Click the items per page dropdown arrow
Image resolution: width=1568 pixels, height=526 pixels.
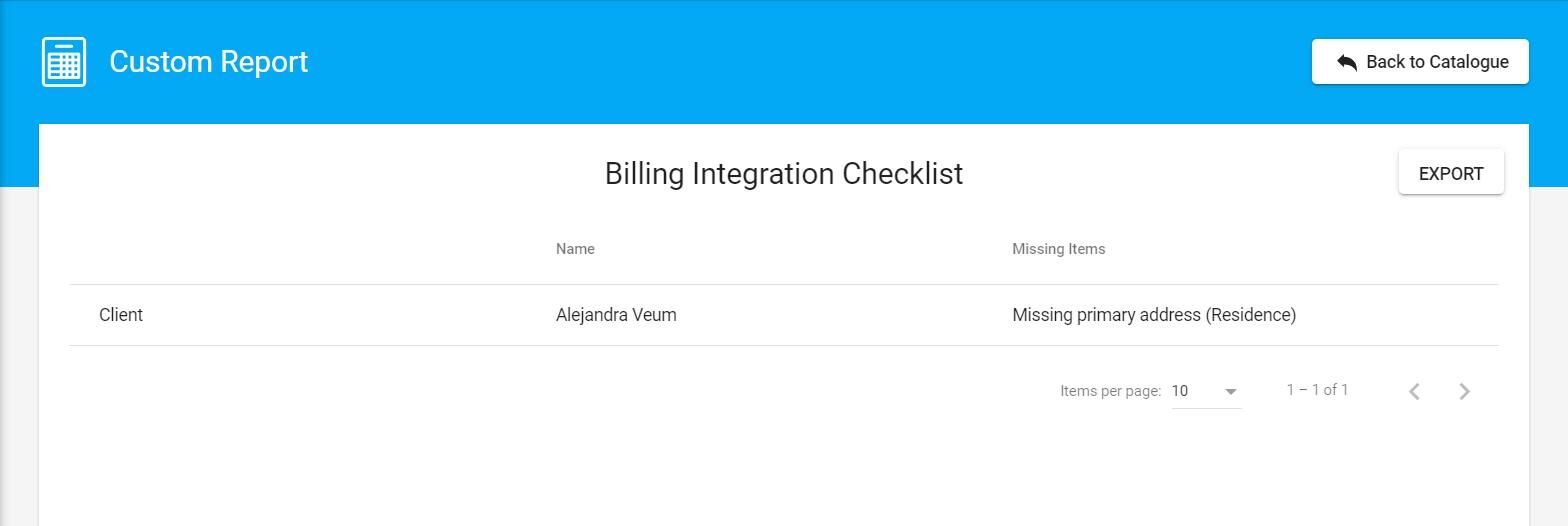1231,391
